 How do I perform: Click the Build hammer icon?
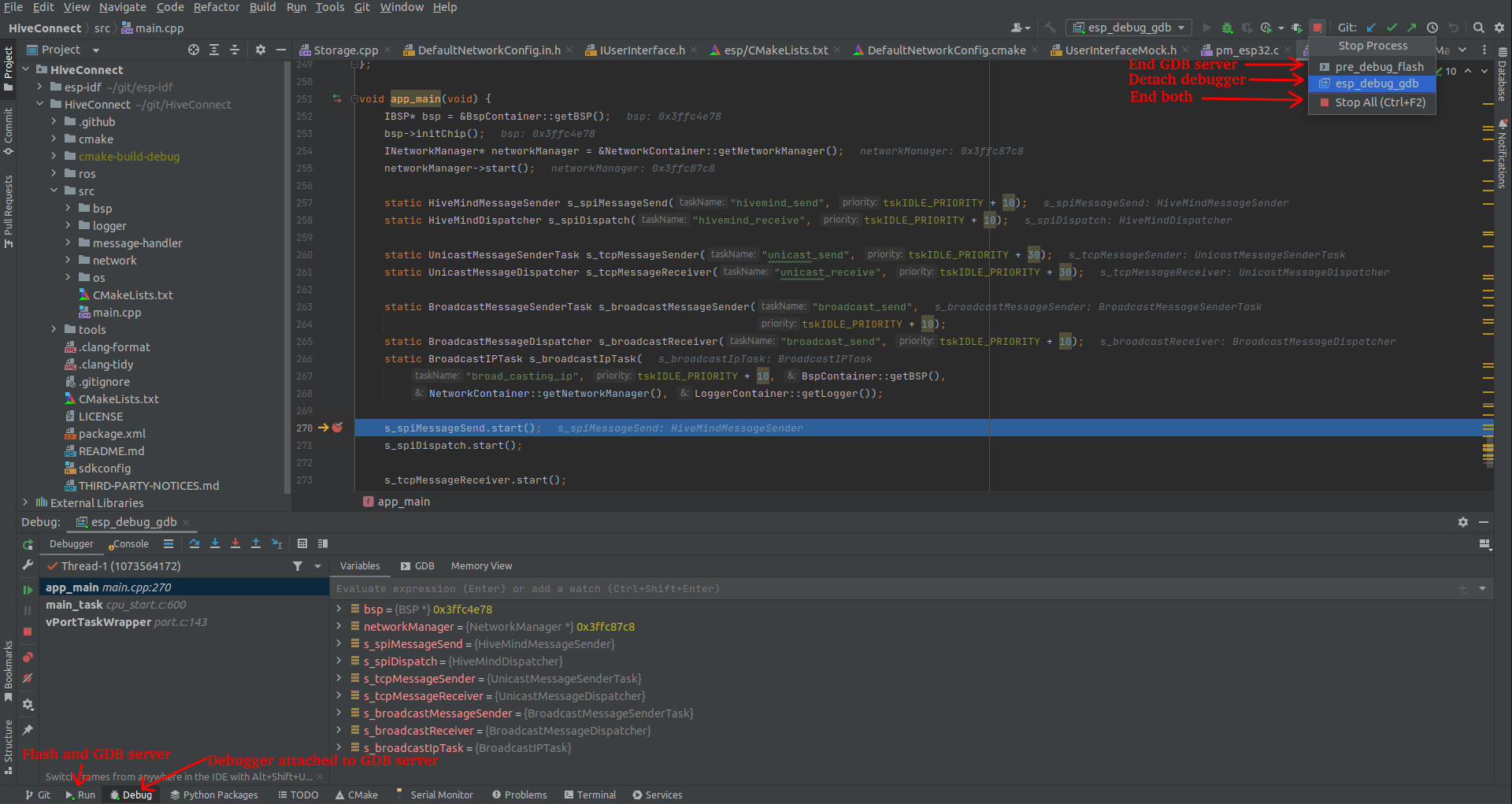point(1050,28)
